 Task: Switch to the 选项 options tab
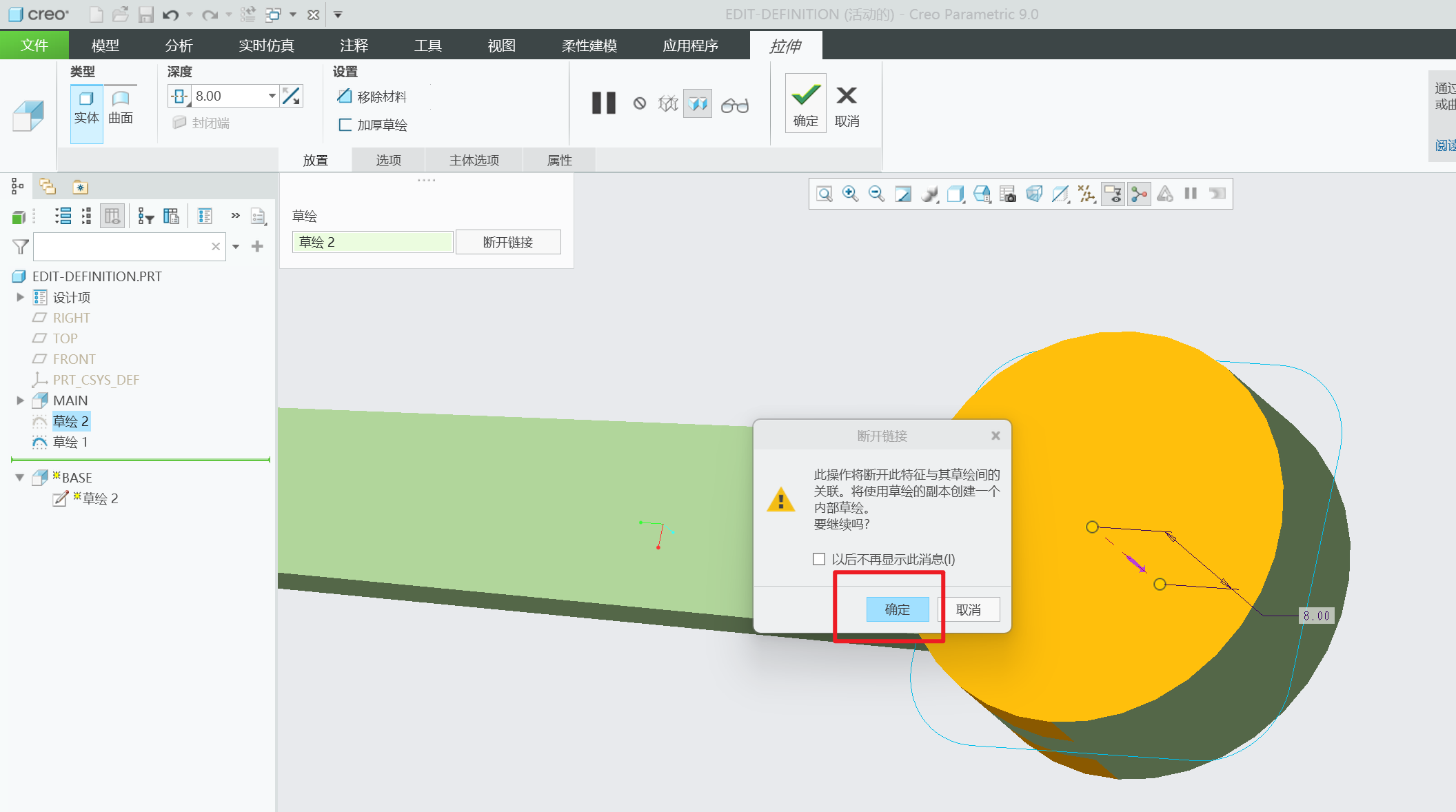pyautogui.click(x=388, y=160)
